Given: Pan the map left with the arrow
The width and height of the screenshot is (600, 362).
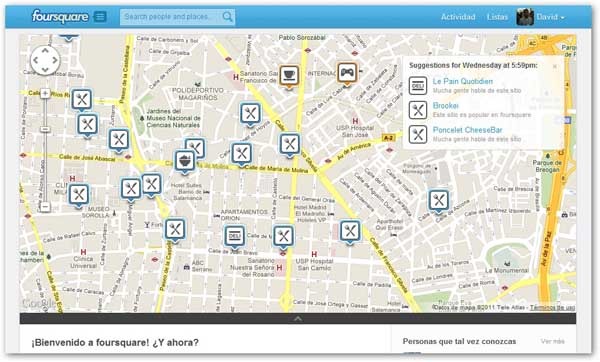Looking at the screenshot, I should 36,60.
